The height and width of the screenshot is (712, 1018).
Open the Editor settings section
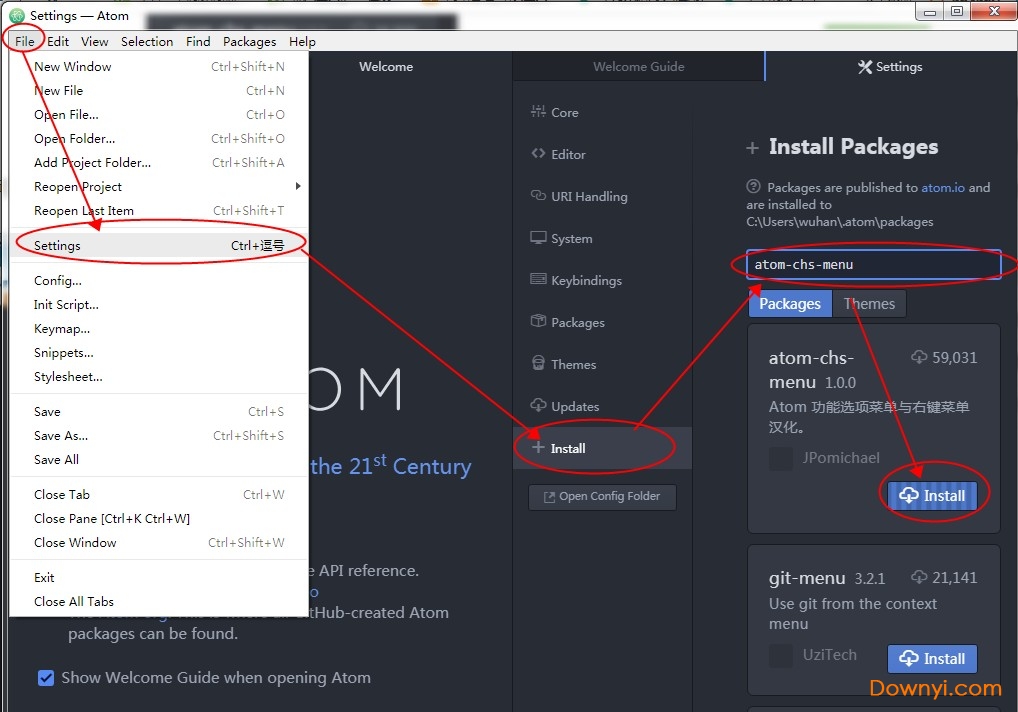point(567,155)
